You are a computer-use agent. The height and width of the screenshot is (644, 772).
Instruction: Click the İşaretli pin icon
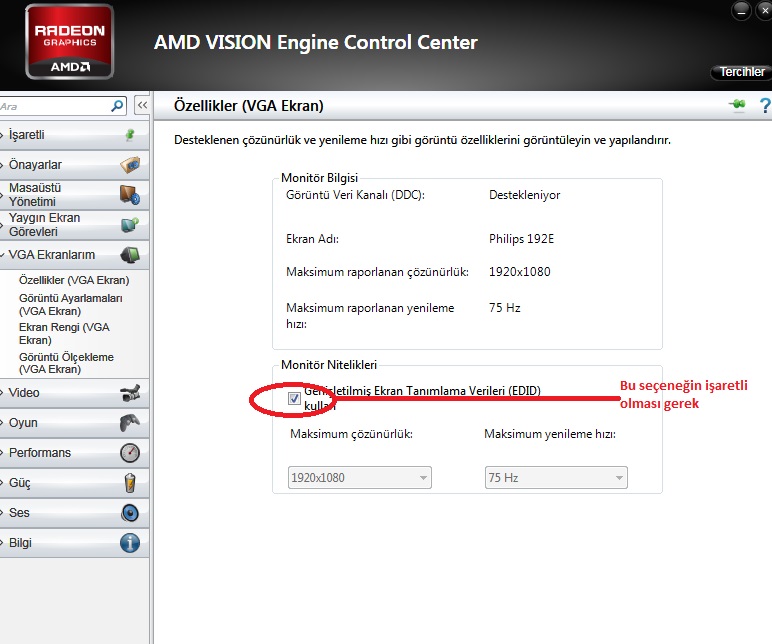[130, 134]
